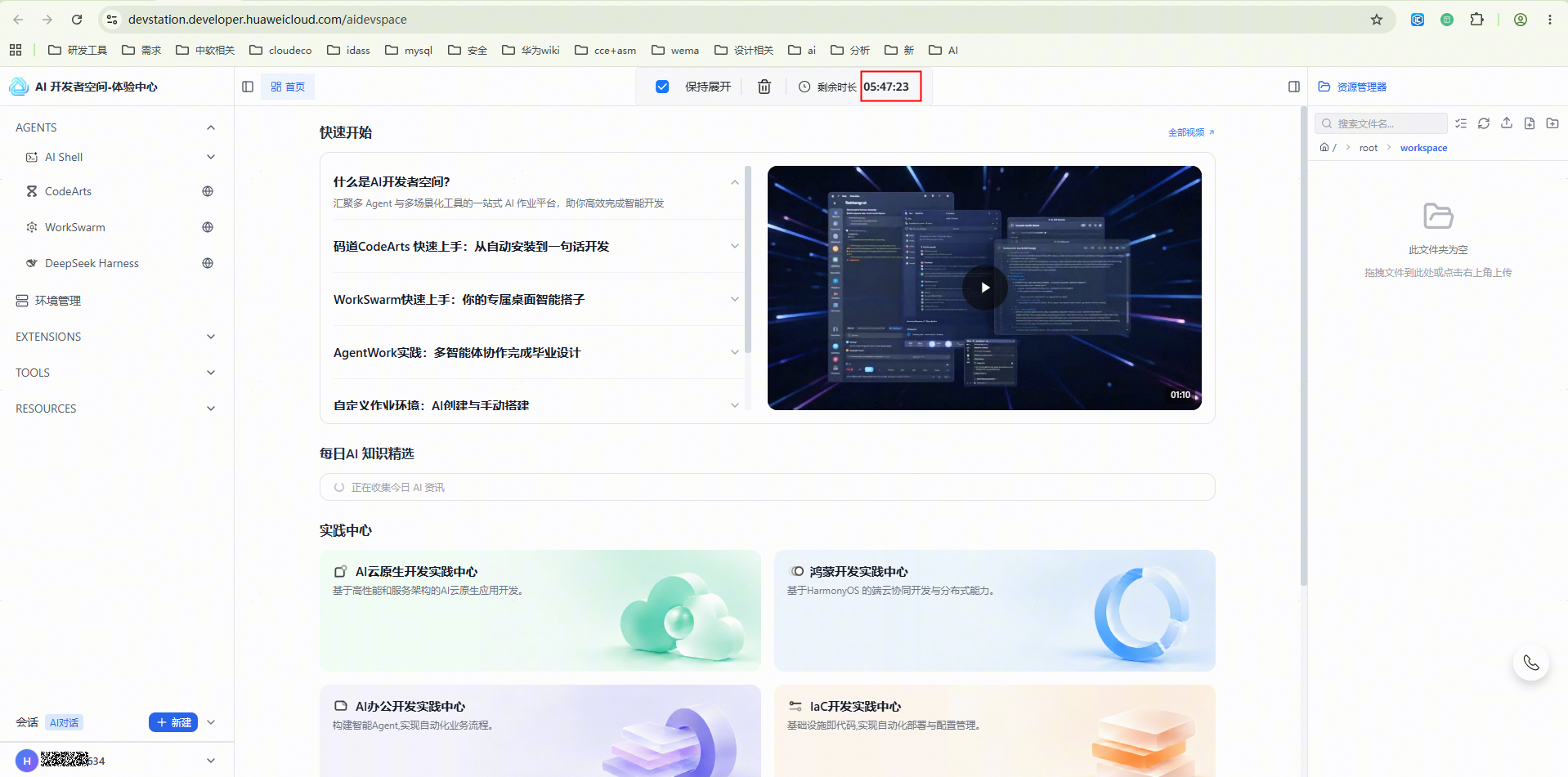The image size is (1568, 777).
Task: Focus the 搜索文件名 search field
Action: click(x=1382, y=123)
